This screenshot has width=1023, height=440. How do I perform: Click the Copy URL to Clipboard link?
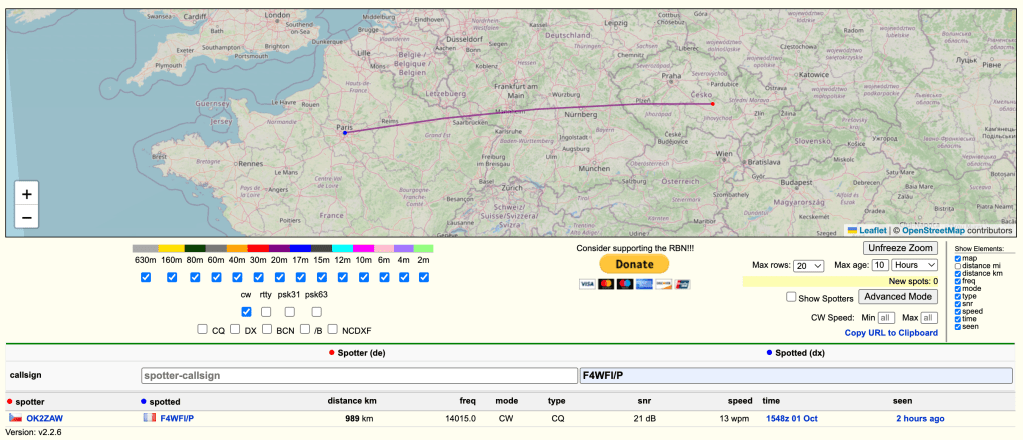point(891,333)
